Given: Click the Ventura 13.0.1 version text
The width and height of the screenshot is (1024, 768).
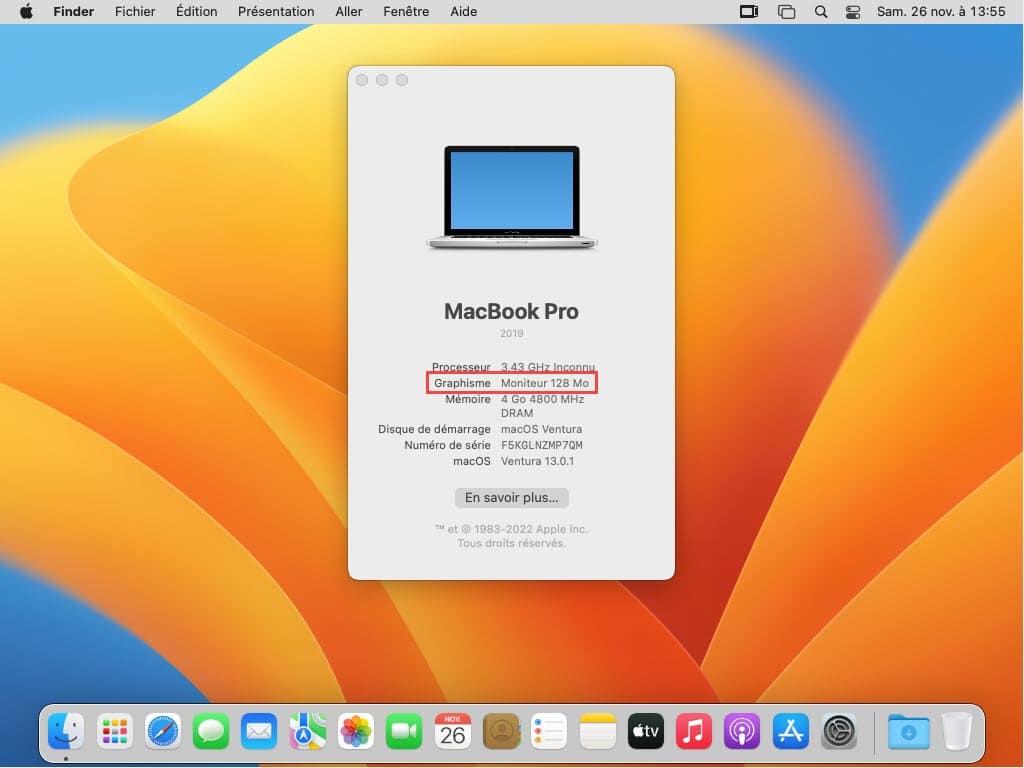Looking at the screenshot, I should pyautogui.click(x=537, y=461).
